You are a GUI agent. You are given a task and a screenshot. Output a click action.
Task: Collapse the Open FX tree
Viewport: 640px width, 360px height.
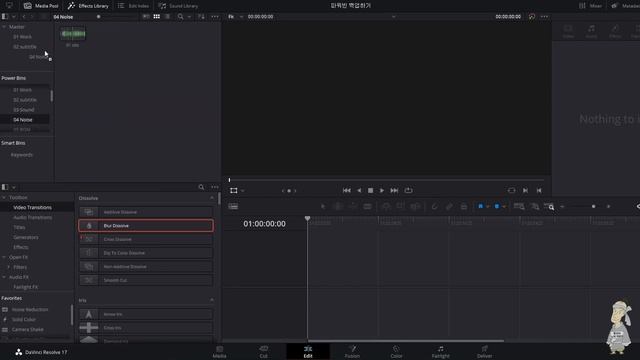(x=4, y=258)
